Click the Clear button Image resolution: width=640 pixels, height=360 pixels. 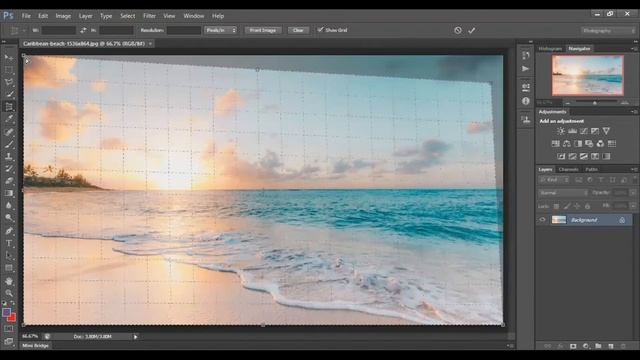coord(298,30)
